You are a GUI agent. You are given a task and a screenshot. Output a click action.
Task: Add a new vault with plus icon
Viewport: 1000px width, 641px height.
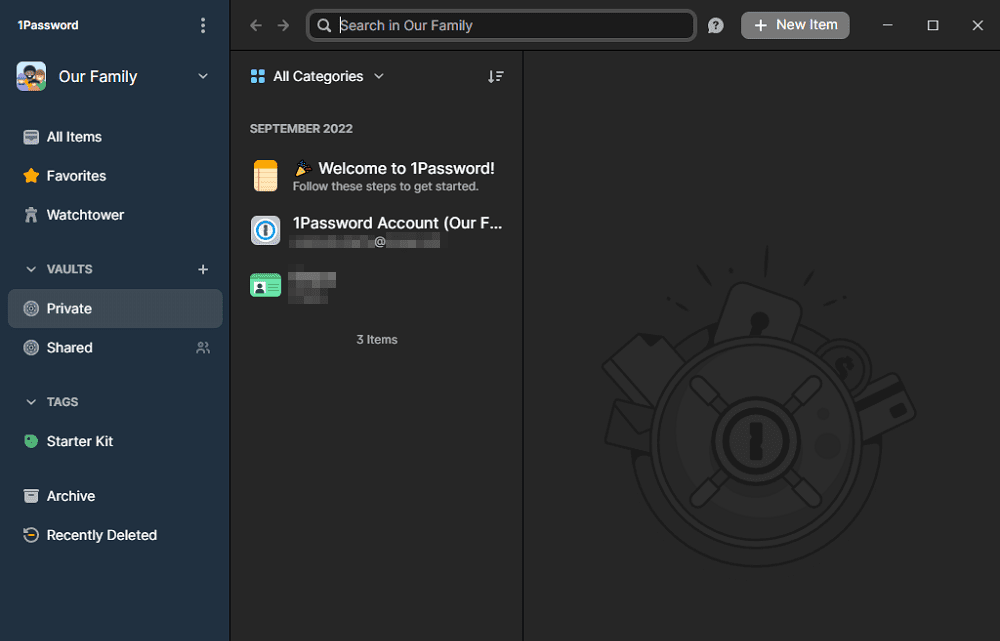coord(203,269)
